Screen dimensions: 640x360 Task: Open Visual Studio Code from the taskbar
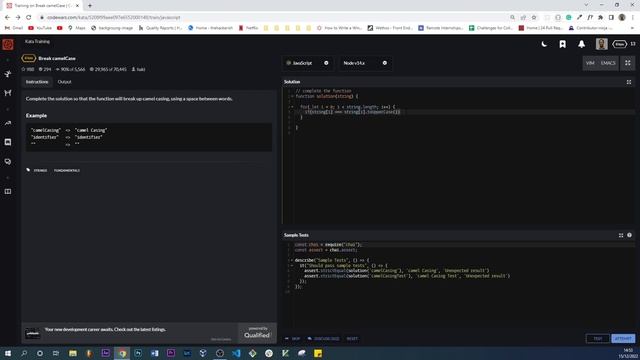(236, 353)
